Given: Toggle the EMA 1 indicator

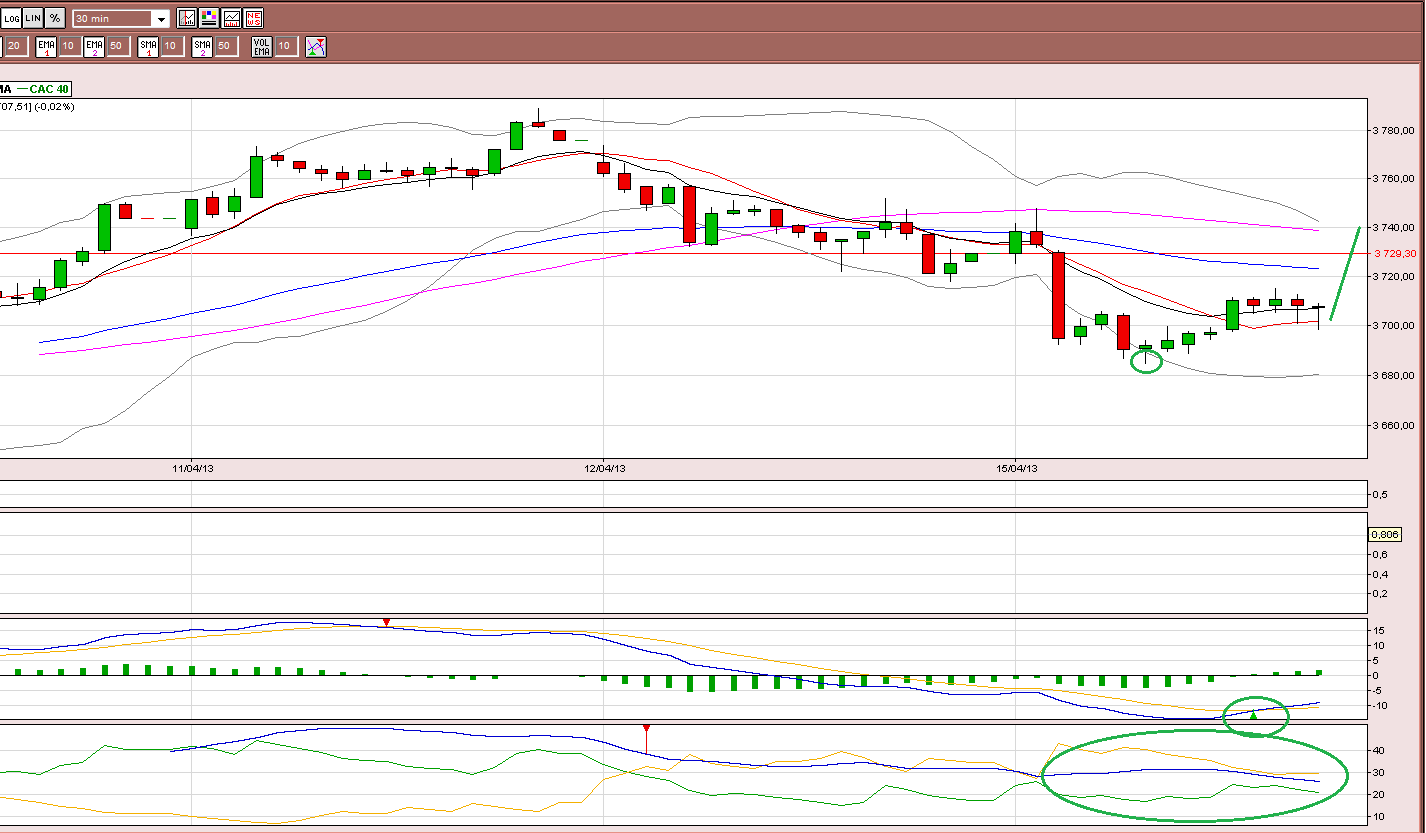Looking at the screenshot, I should [x=46, y=46].
